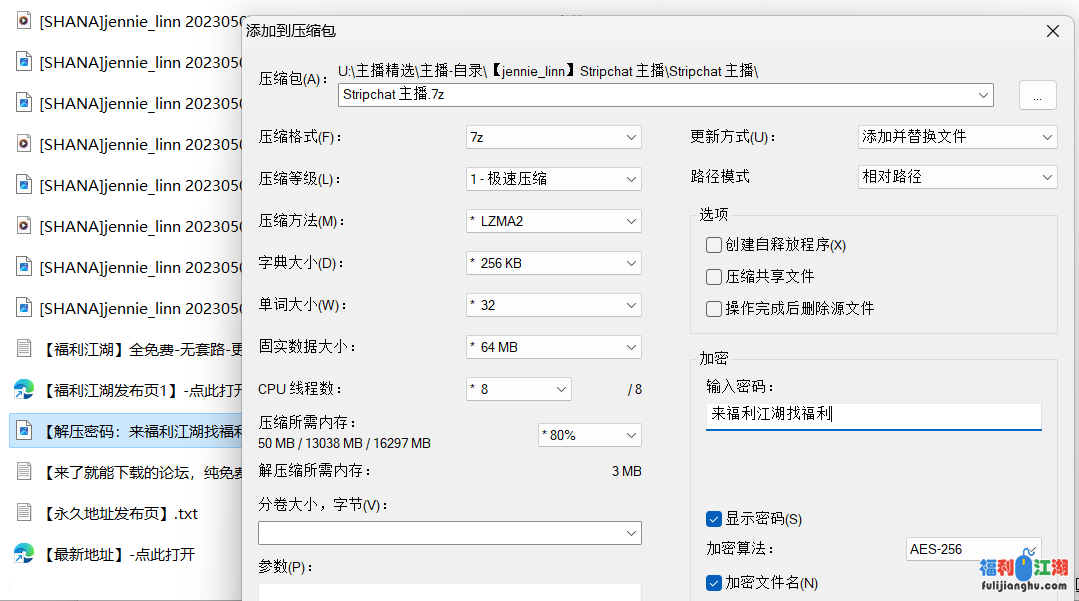
Task: Click the 分卷大小 input box
Action: coord(449,533)
